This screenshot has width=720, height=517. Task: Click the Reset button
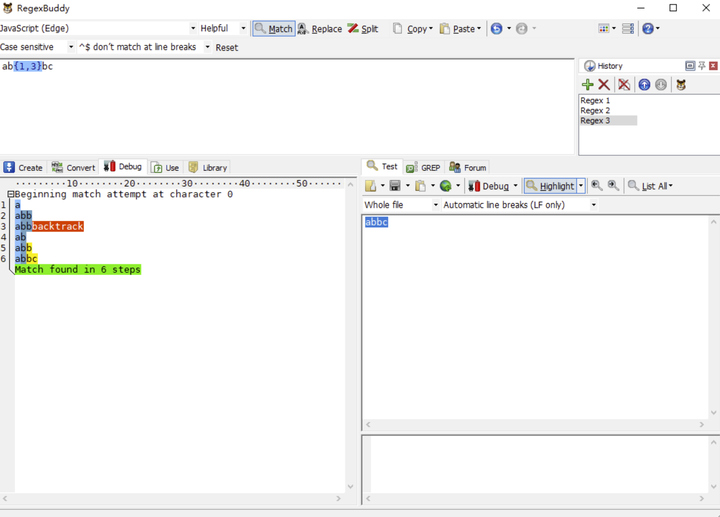227,47
